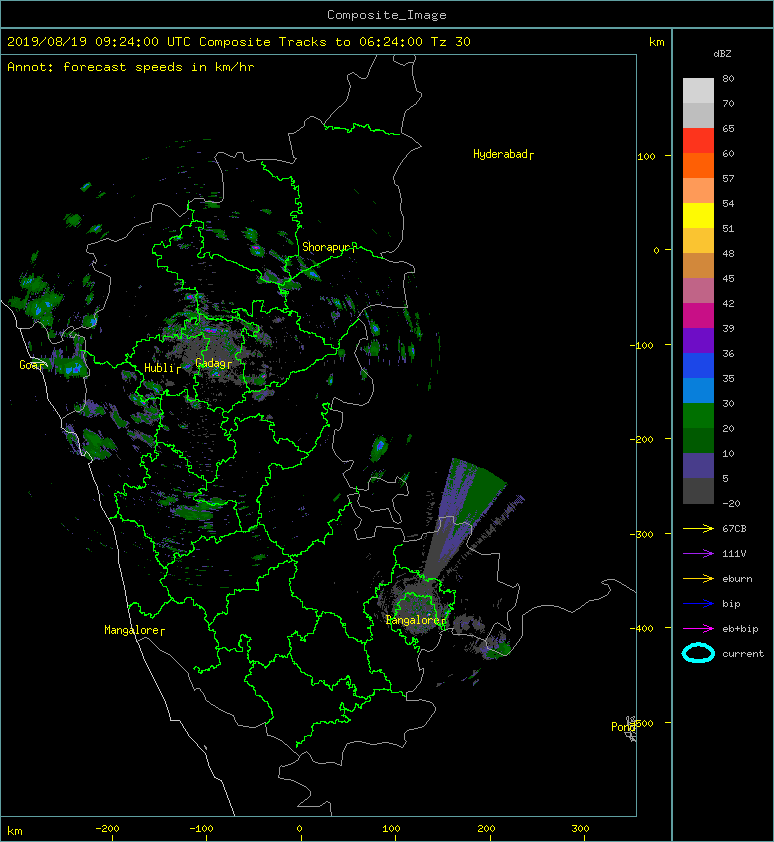Click the dark gray -20 dBZ swatch

point(698,491)
